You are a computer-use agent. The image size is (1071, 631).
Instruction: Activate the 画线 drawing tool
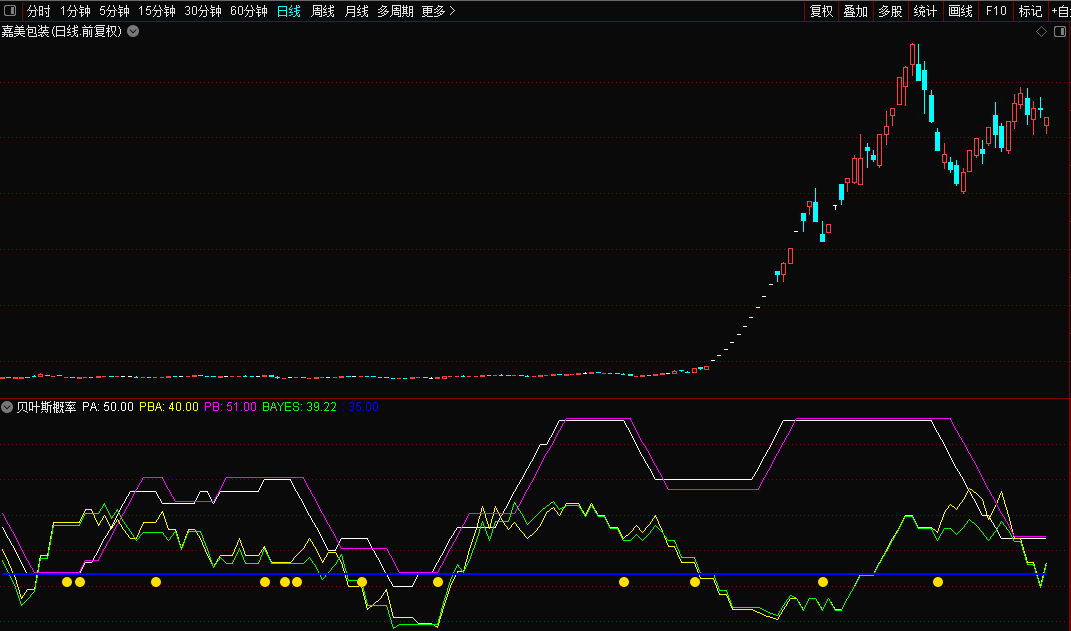[960, 11]
